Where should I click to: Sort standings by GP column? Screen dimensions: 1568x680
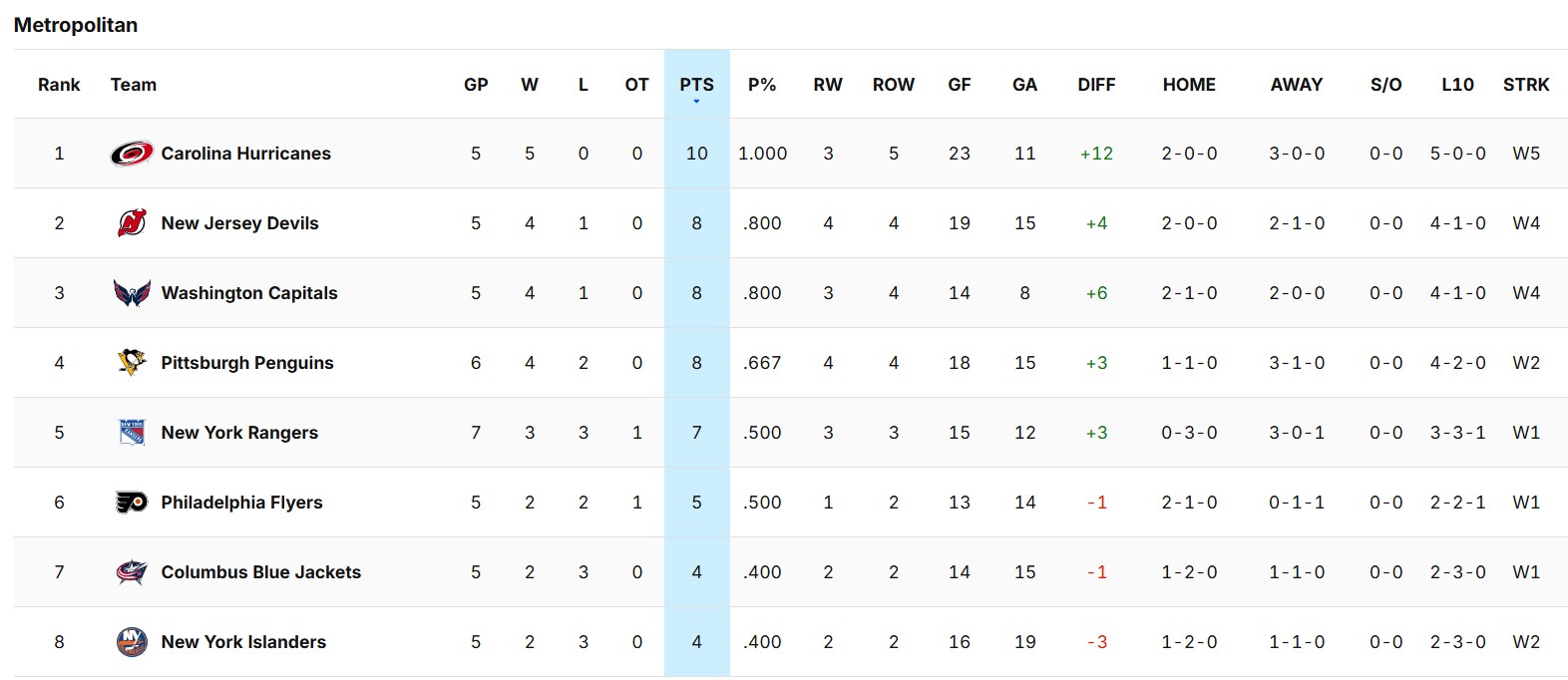476,85
